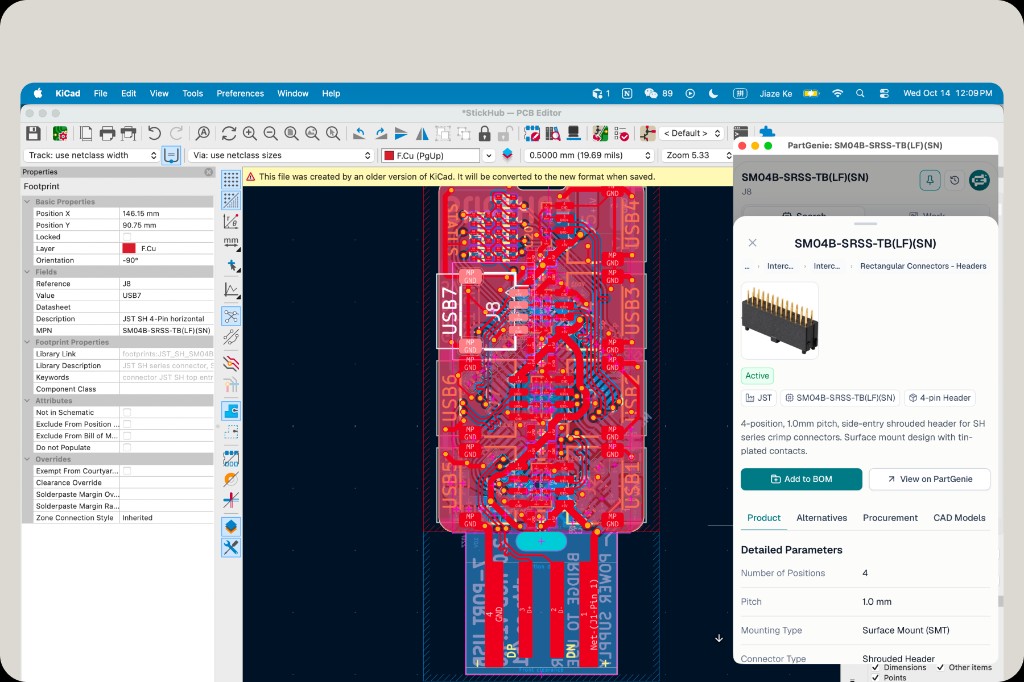Update the PCB from the schematic
Viewport: 1024px width, 682px height.
(x=600, y=133)
